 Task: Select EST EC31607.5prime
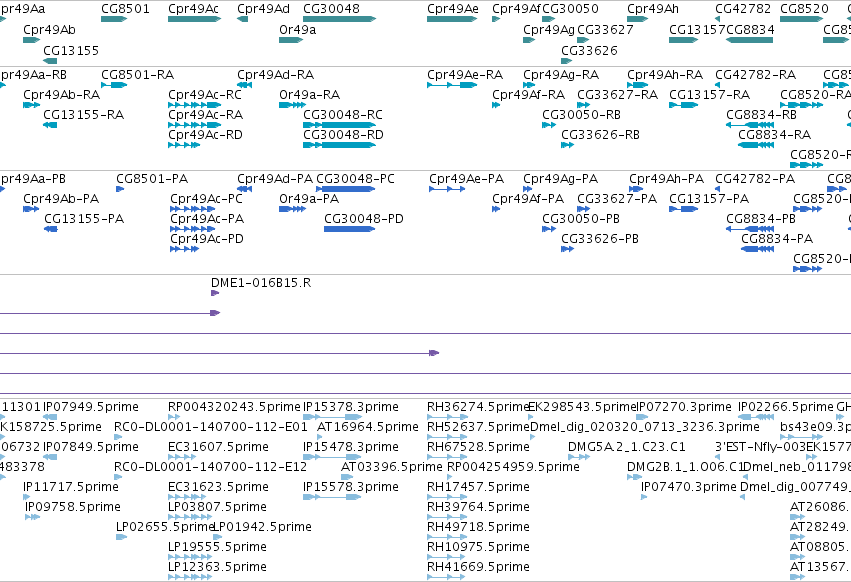point(218,447)
